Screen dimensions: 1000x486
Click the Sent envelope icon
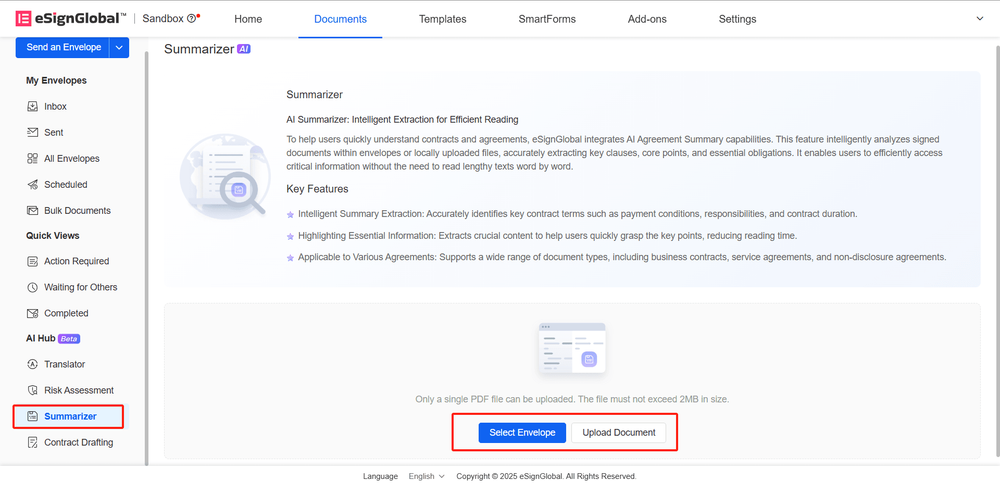coord(33,132)
